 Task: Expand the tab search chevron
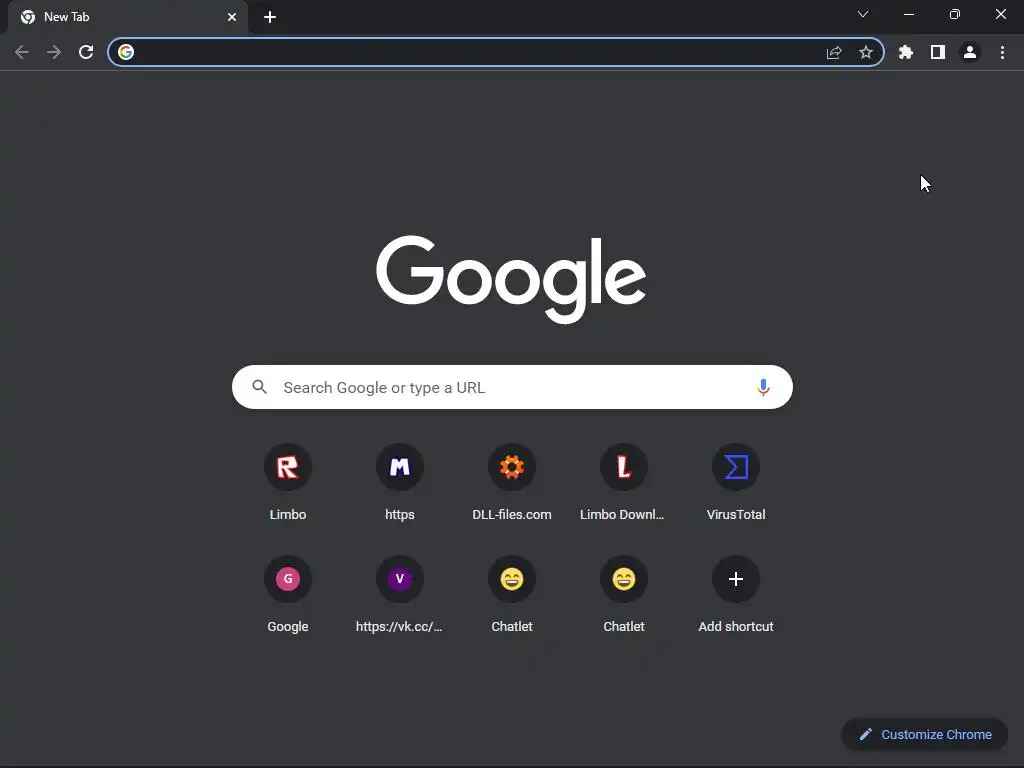pos(863,14)
